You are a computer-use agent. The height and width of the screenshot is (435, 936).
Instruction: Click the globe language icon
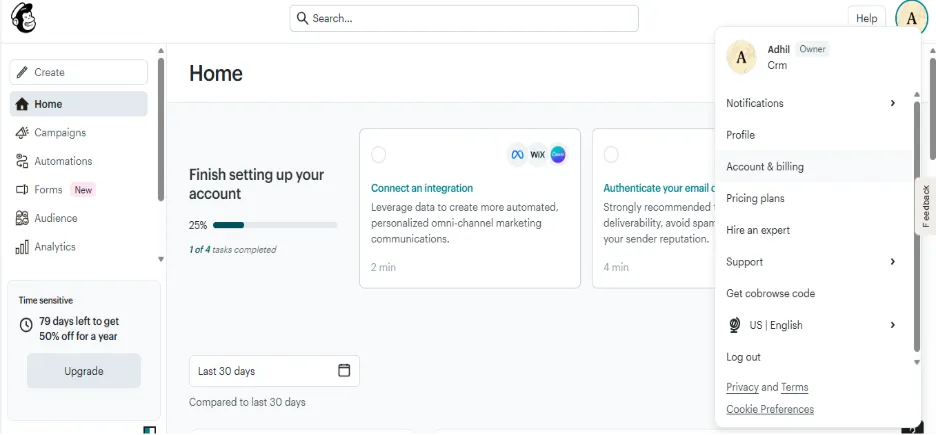[x=735, y=325]
